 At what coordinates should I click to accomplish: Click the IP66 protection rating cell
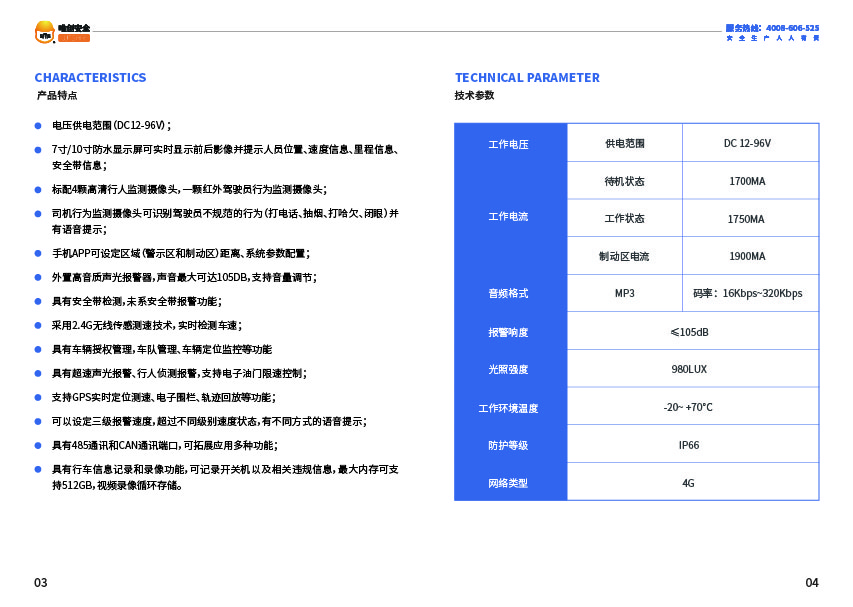690,445
